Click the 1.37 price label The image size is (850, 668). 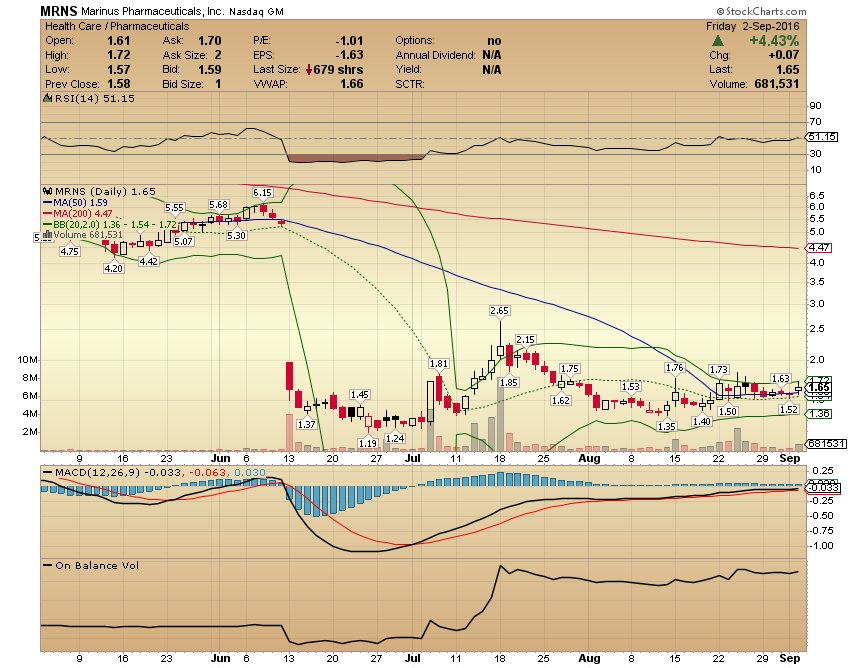click(307, 425)
